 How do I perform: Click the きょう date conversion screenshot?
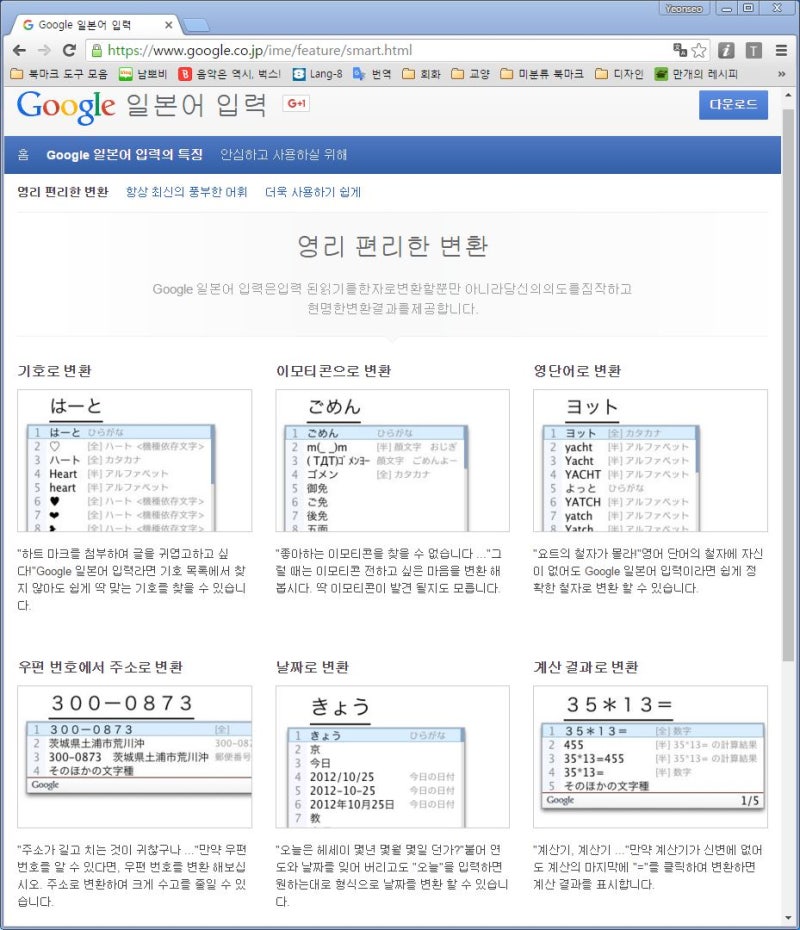click(393, 756)
